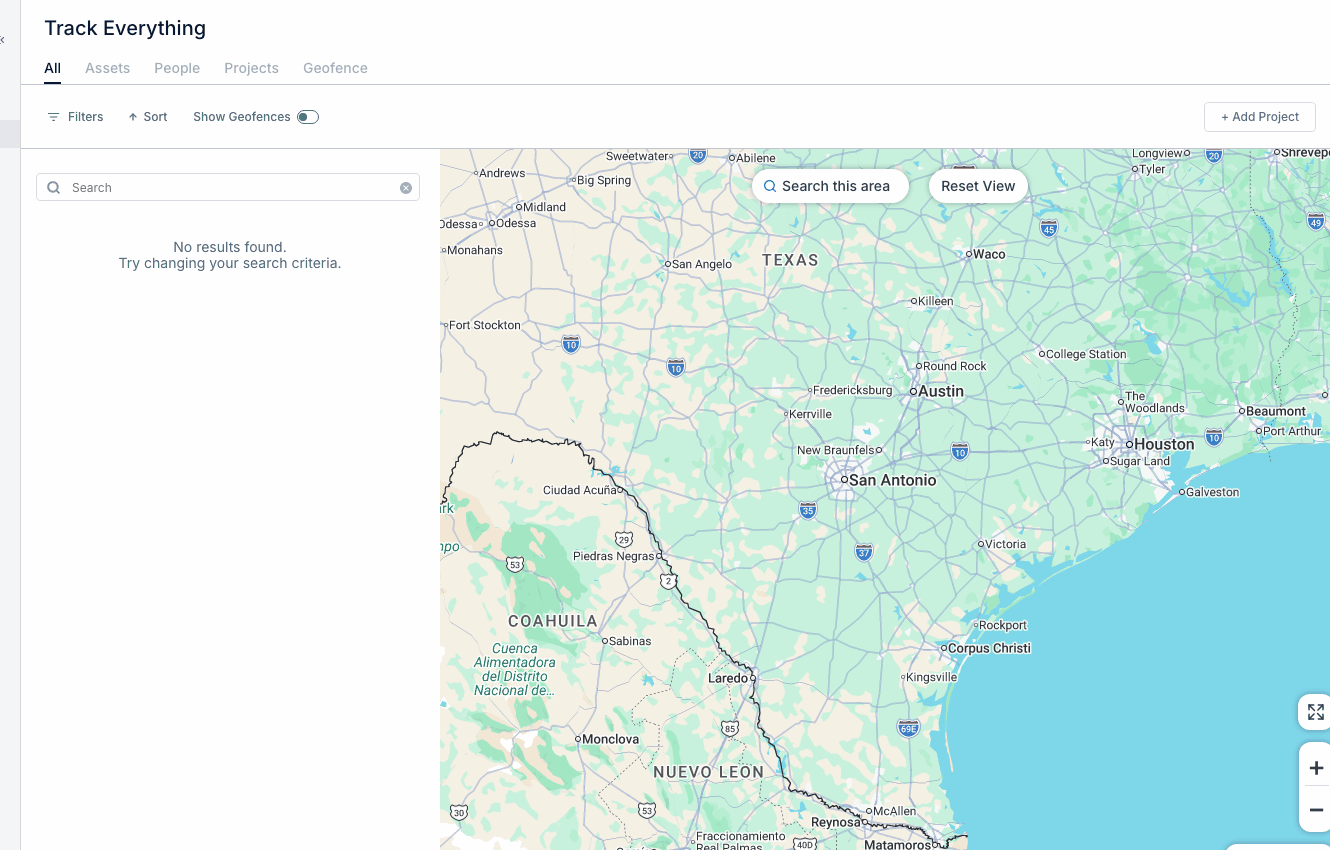This screenshot has width=1330, height=850.
Task: Collapse the left panel with the chevron
Action: 4,38
